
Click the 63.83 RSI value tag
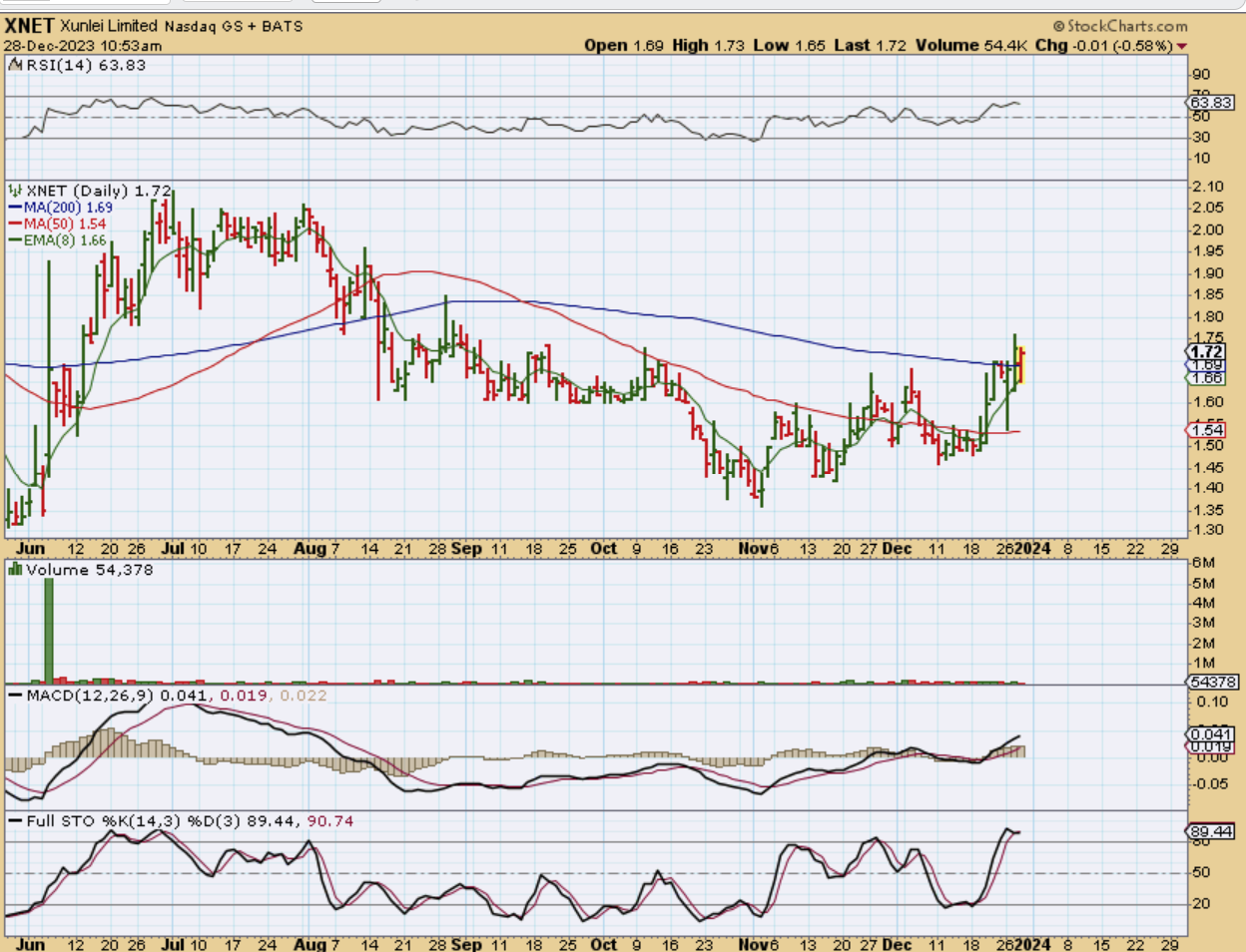(1211, 103)
